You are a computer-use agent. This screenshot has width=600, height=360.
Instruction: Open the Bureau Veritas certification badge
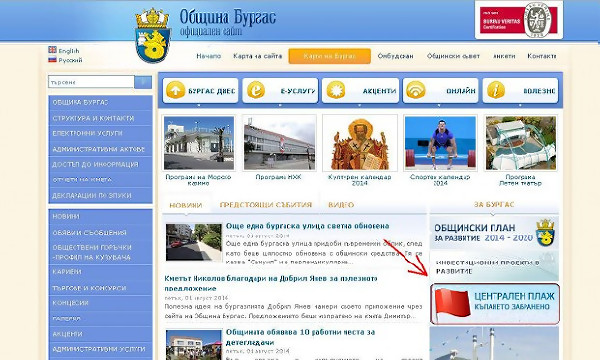(x=518, y=20)
